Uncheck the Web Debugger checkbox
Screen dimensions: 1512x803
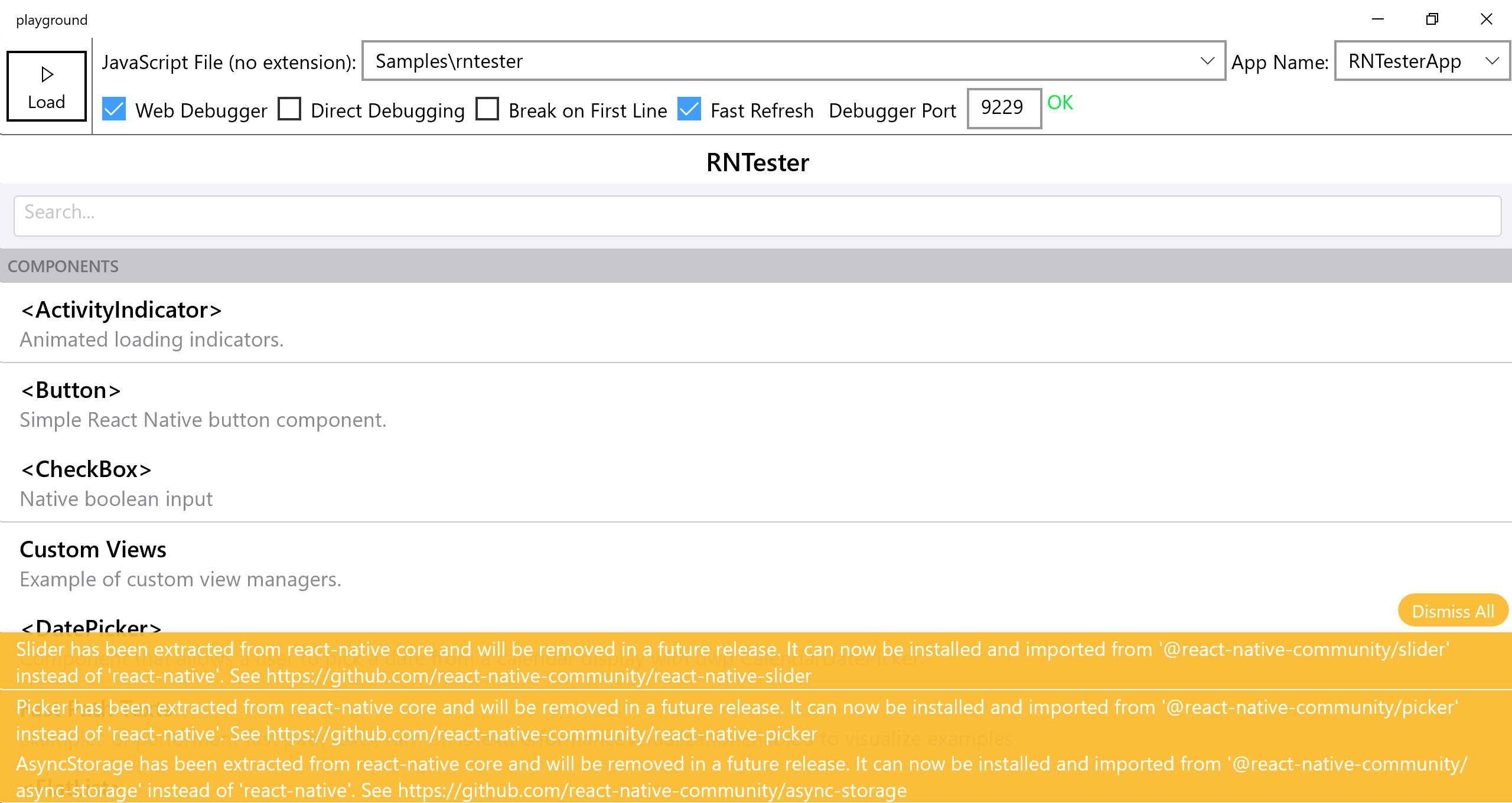(x=114, y=110)
